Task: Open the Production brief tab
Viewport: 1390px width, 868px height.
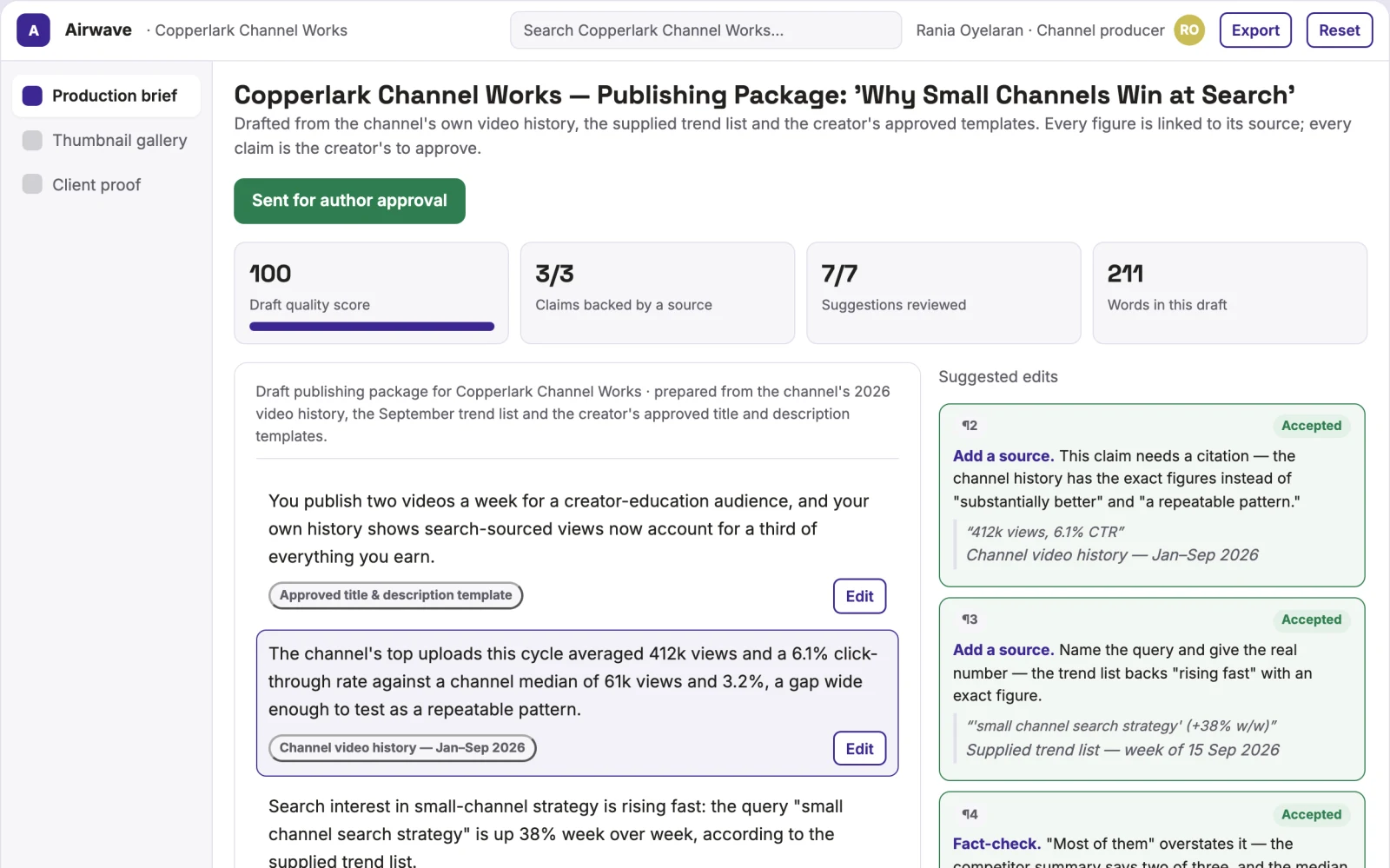Action: click(x=106, y=96)
